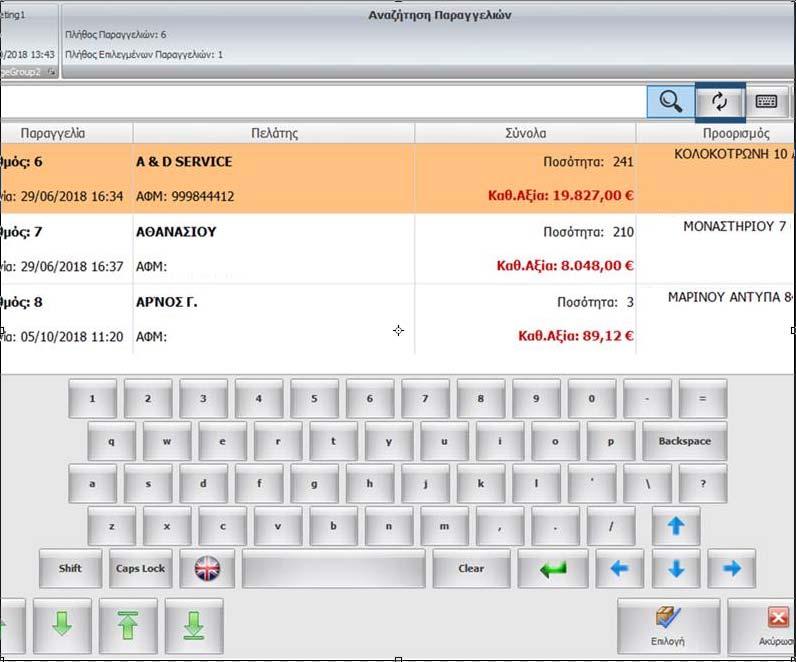Image resolution: width=796 pixels, height=662 pixels.
Task: Jump to first row with green up-to-bar arrow
Action: (128, 625)
